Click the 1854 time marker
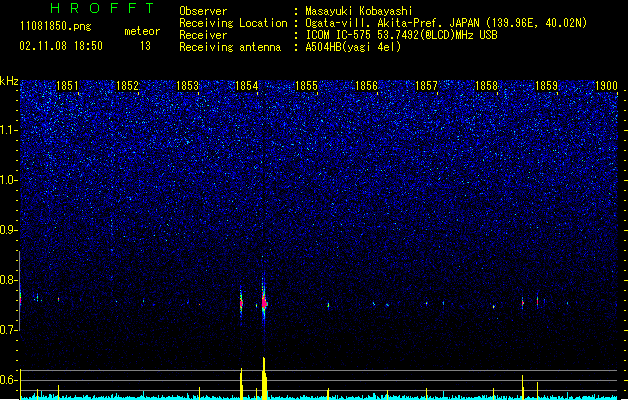629x400 pixels. pos(247,86)
